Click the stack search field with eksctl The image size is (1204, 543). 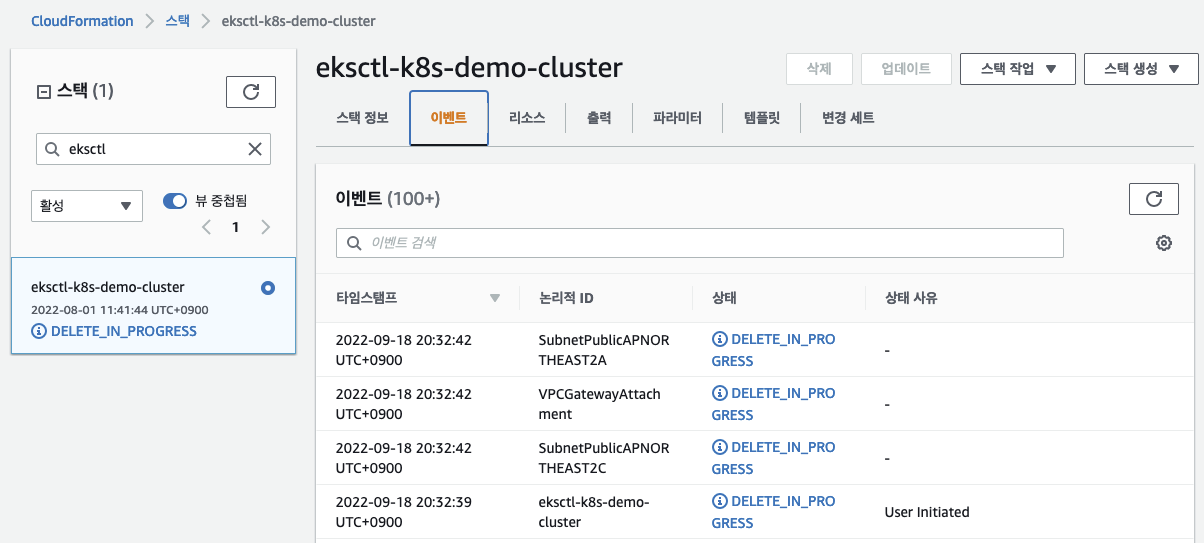tap(153, 150)
